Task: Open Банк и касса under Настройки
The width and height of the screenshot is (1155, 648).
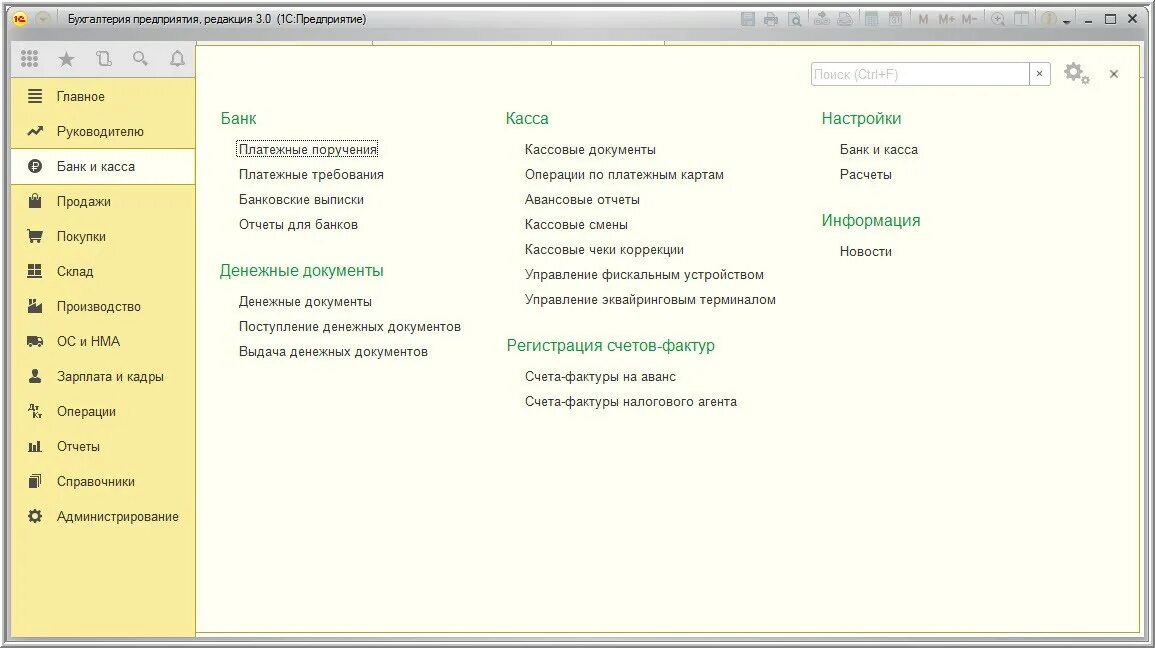Action: [x=879, y=149]
